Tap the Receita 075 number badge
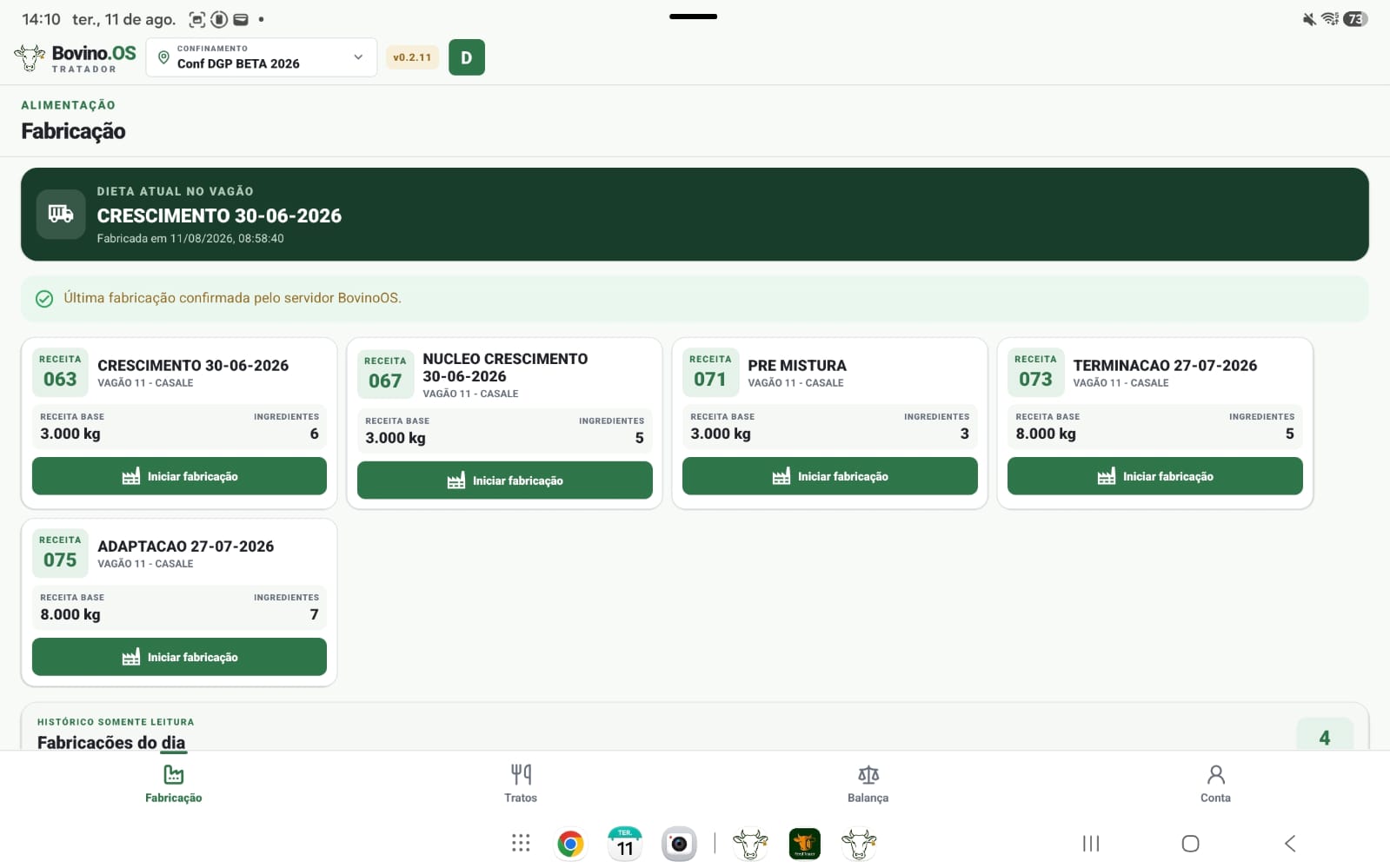The image size is (1390, 868). click(60, 553)
